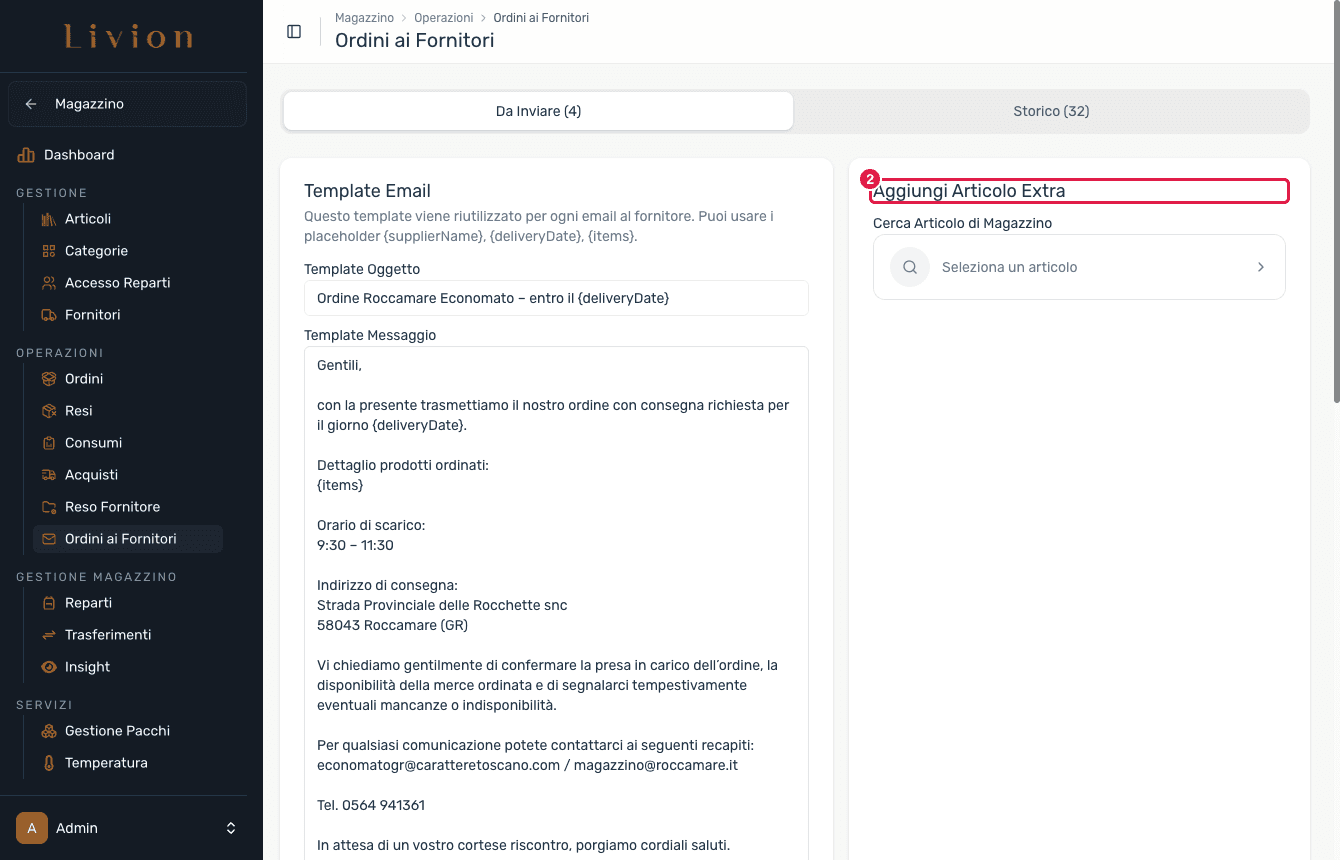The image size is (1340, 860).
Task: Toggle the sidebar panel icon
Action: (294, 31)
